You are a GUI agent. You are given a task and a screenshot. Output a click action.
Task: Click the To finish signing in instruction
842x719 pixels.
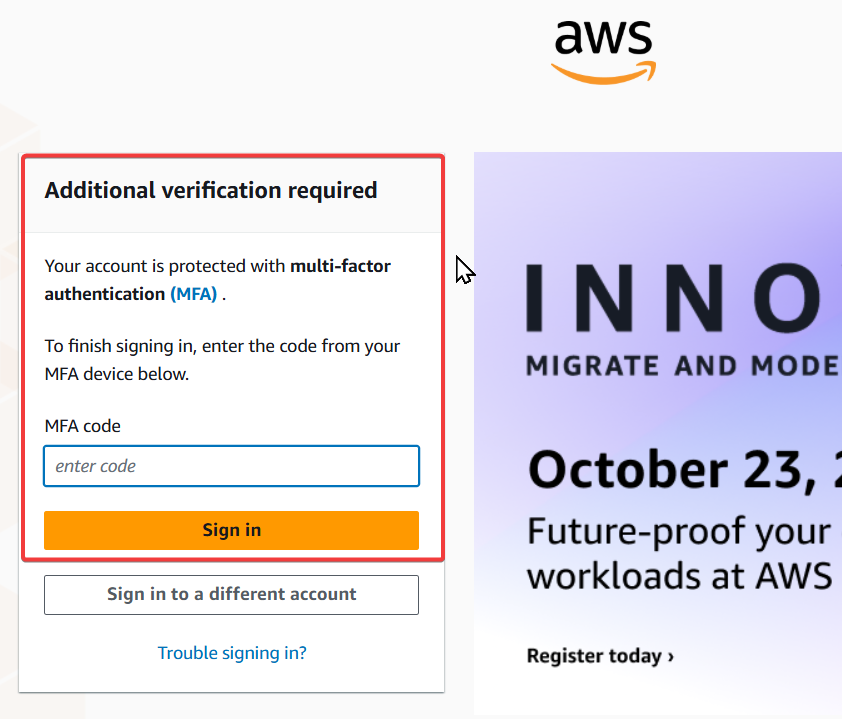click(x=222, y=346)
